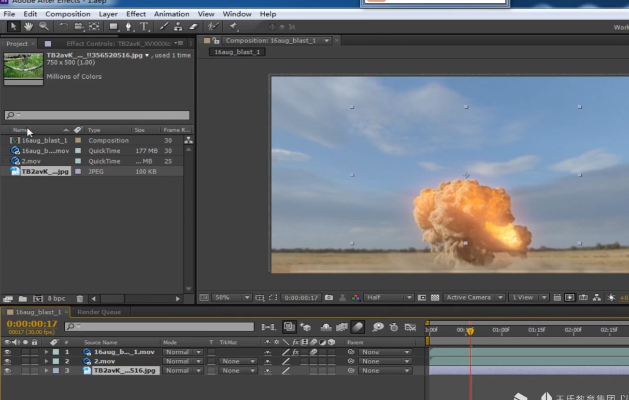The image size is (629, 400).
Task: Select the Zoom tool in toolbar
Action: (x=42, y=27)
